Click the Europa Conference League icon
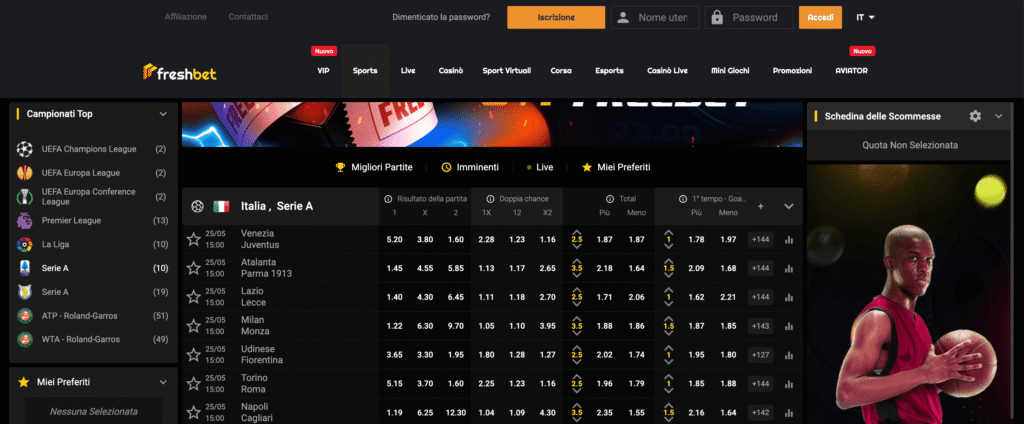This screenshot has height=424, width=1024. point(25,197)
